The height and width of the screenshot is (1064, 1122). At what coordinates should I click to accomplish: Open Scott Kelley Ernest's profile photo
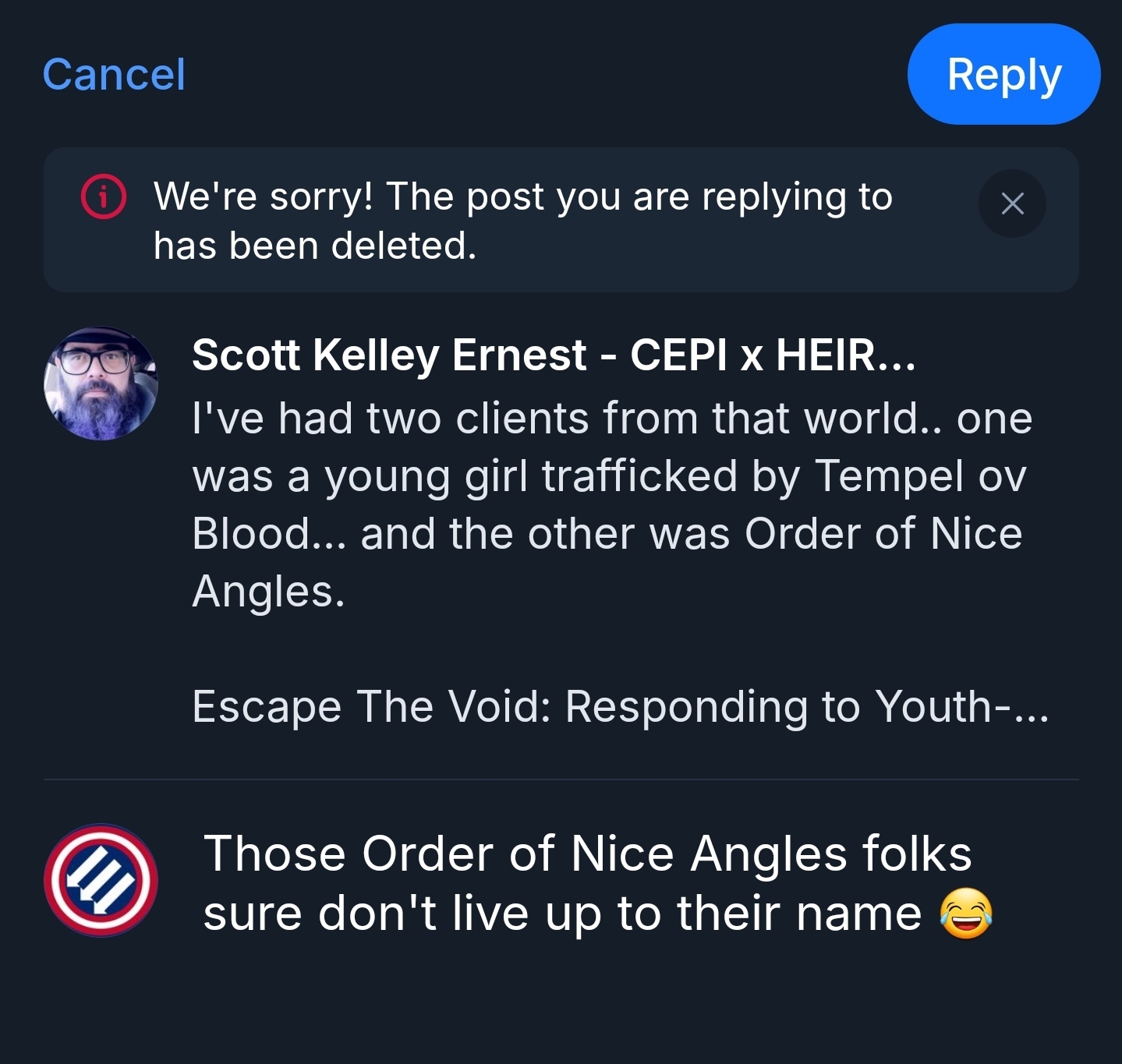101,384
